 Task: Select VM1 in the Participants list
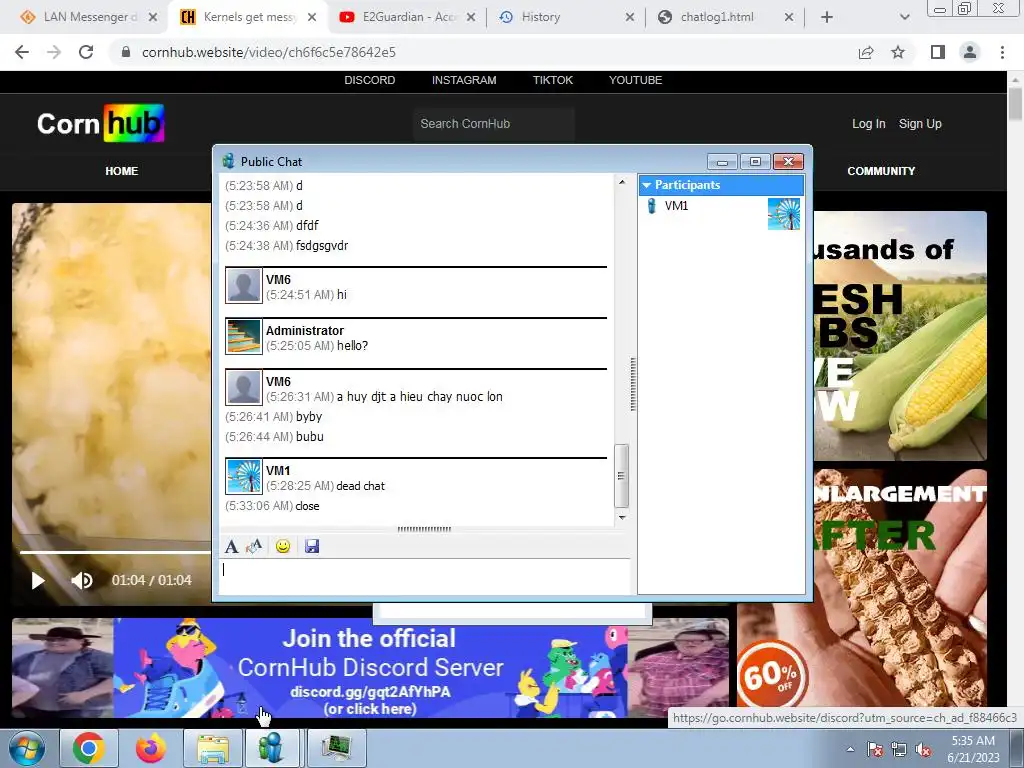point(676,206)
